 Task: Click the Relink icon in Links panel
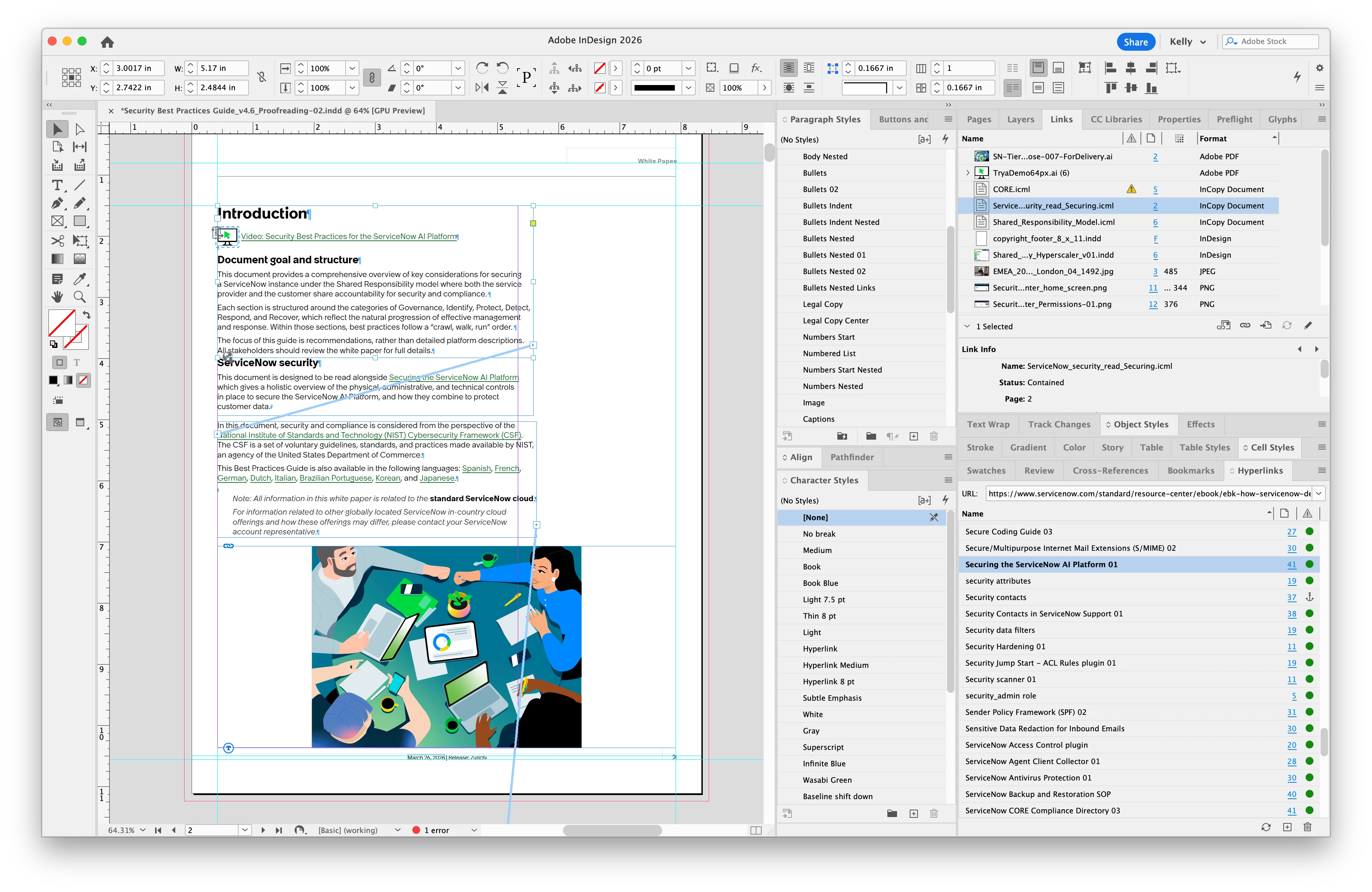(1244, 326)
